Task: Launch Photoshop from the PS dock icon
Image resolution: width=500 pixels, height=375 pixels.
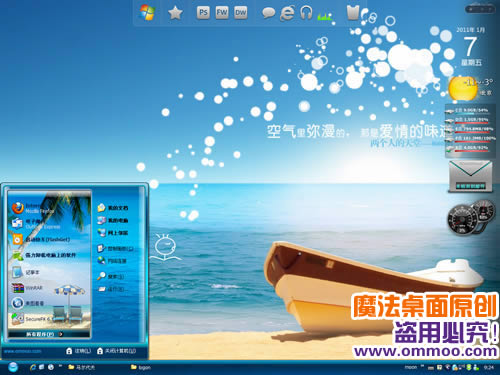Action: pos(203,13)
